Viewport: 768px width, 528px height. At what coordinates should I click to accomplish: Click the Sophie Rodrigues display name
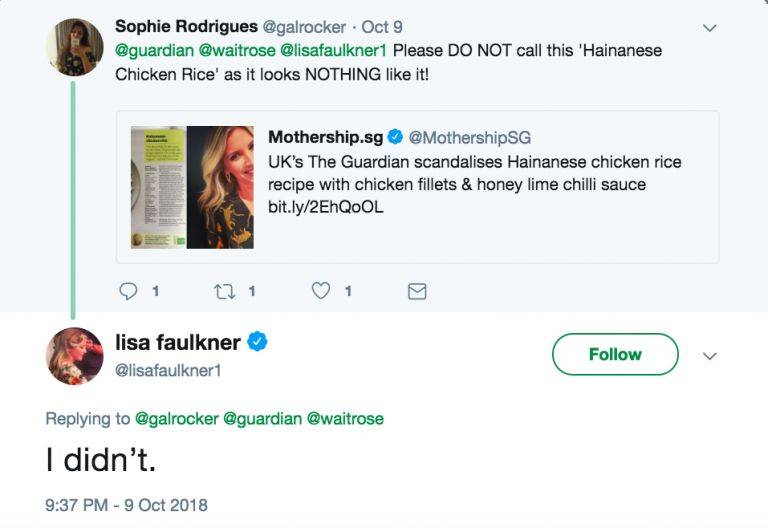point(186,26)
